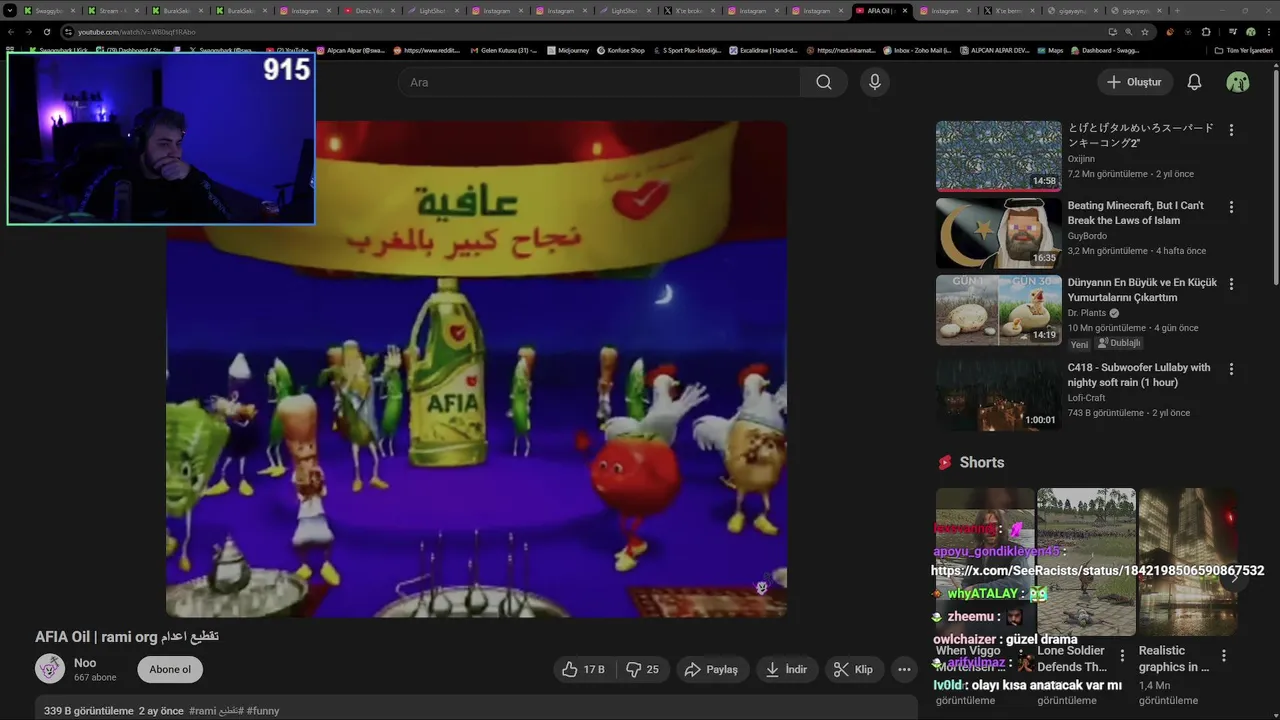Open the Oxijinn 14:58 video thumbnail
The width and height of the screenshot is (1280, 720).
(998, 156)
